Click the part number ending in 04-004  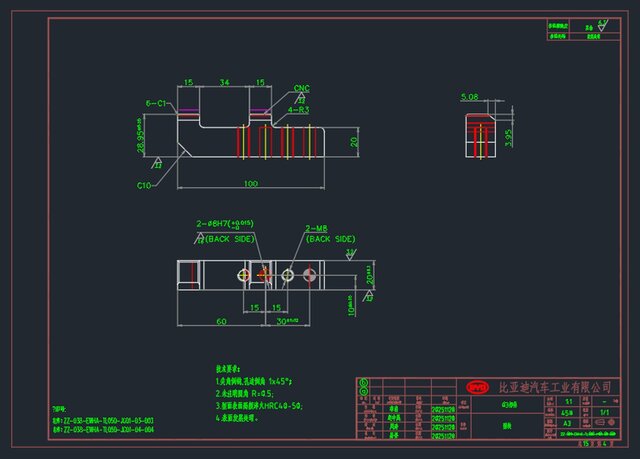103,430
